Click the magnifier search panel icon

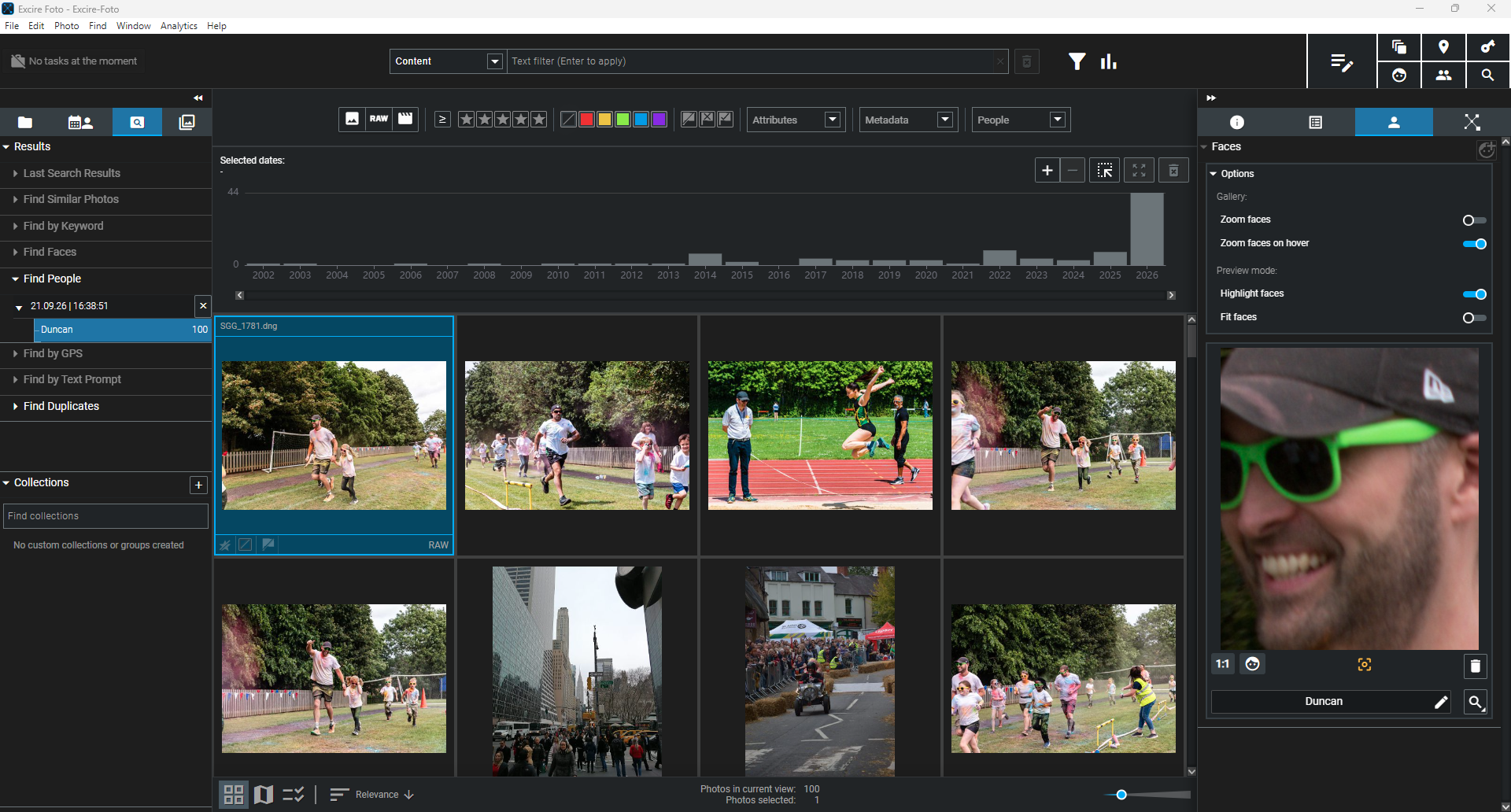(1487, 76)
